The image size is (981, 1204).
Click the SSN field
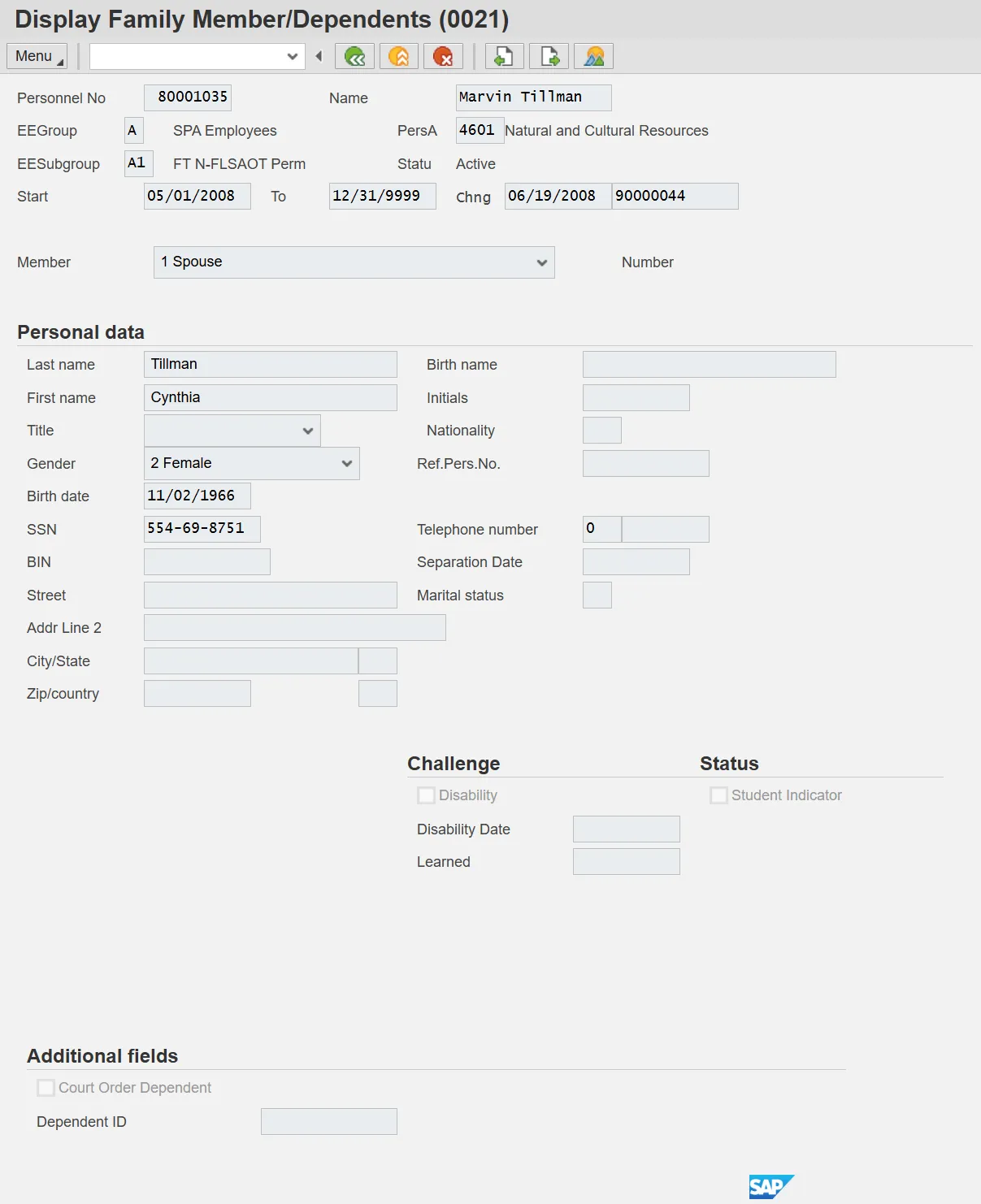(x=202, y=529)
